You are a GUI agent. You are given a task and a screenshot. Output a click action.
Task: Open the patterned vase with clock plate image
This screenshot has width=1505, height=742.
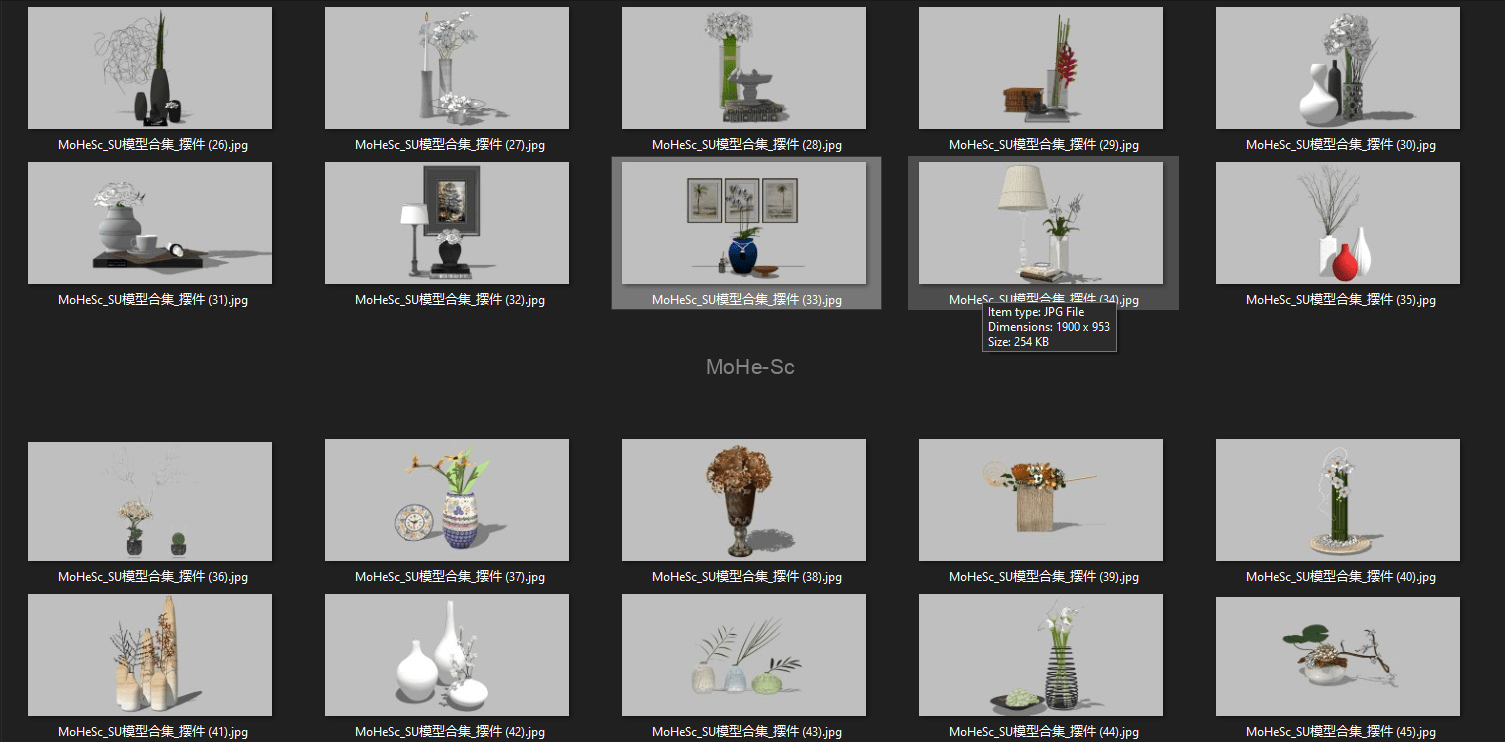(x=447, y=501)
